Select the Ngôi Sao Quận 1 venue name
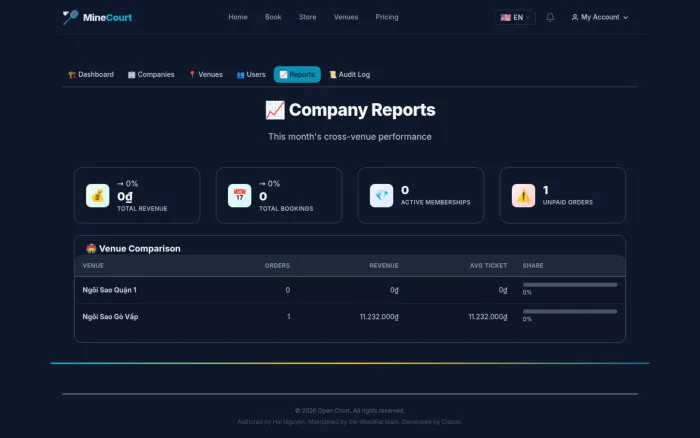This screenshot has height=438, width=700. pos(109,290)
